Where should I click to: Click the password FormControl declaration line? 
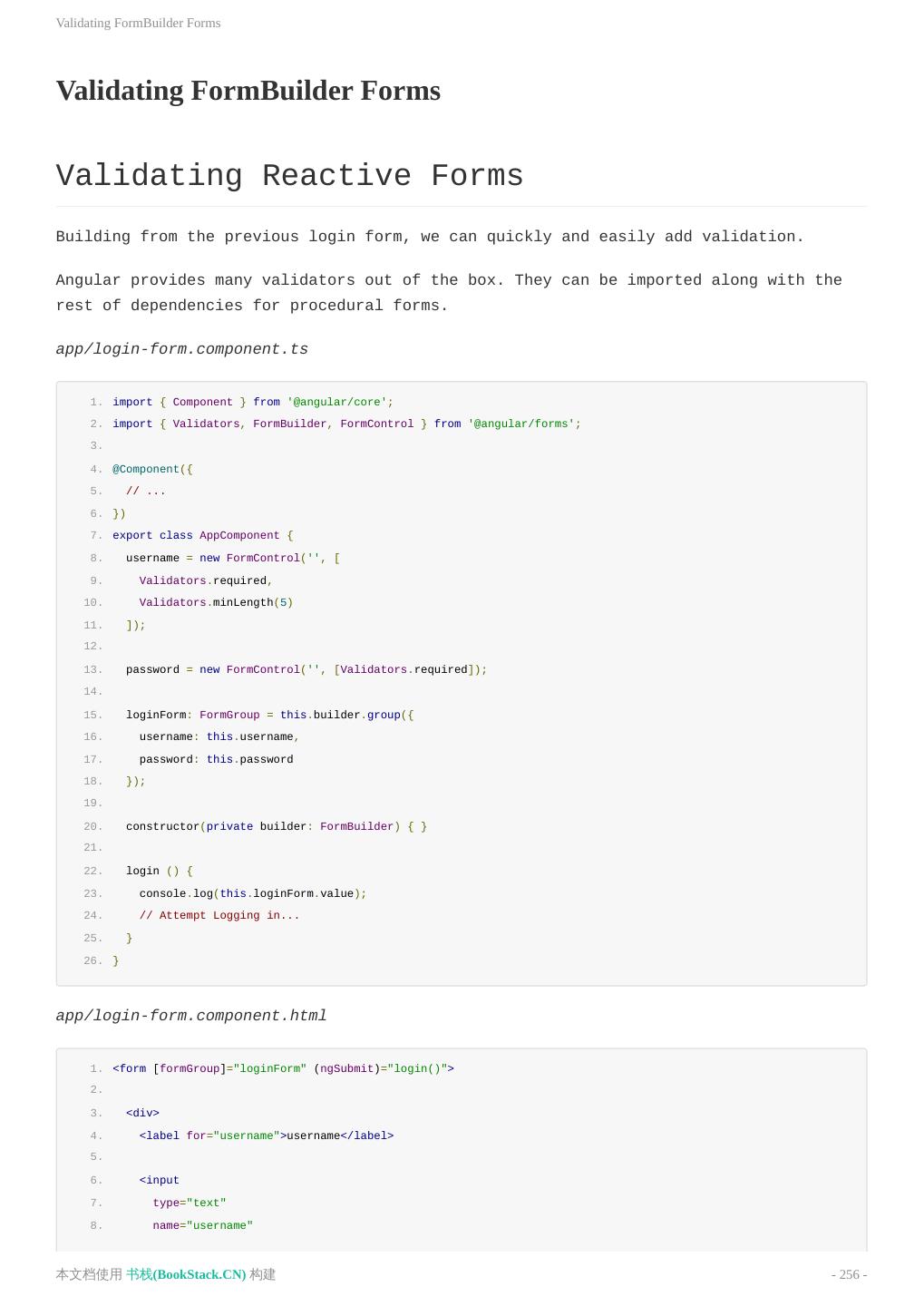[x=306, y=669]
